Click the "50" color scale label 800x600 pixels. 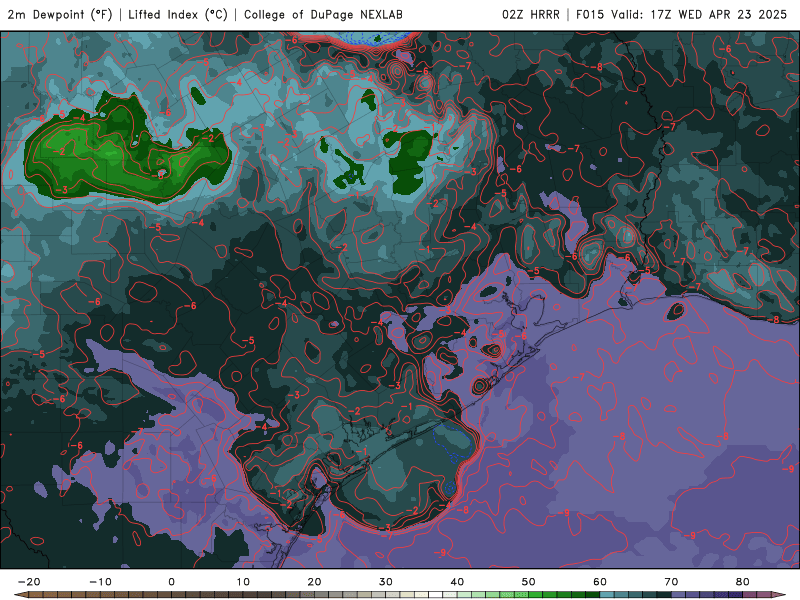coord(529,582)
